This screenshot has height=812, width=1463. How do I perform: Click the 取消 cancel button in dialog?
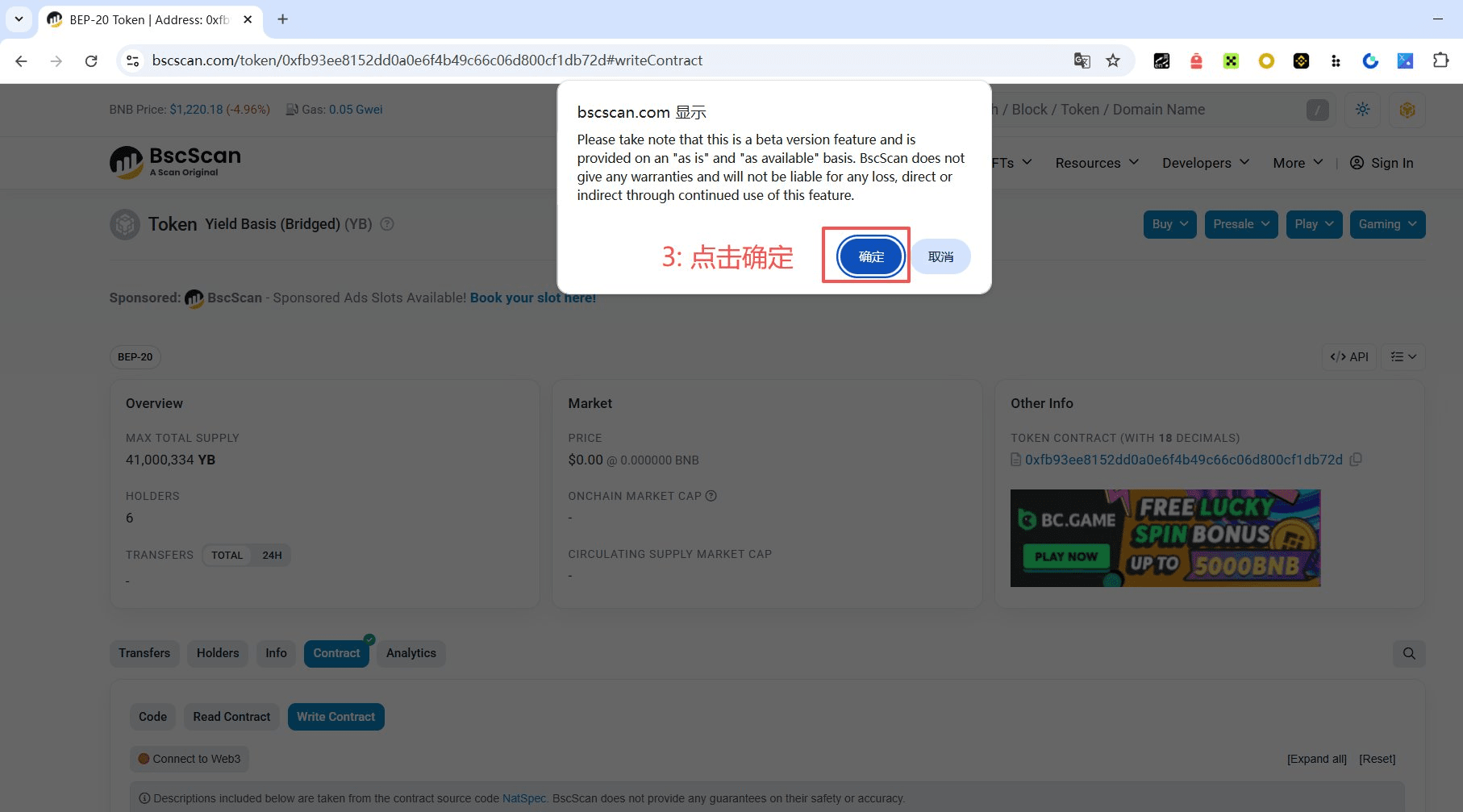(940, 256)
